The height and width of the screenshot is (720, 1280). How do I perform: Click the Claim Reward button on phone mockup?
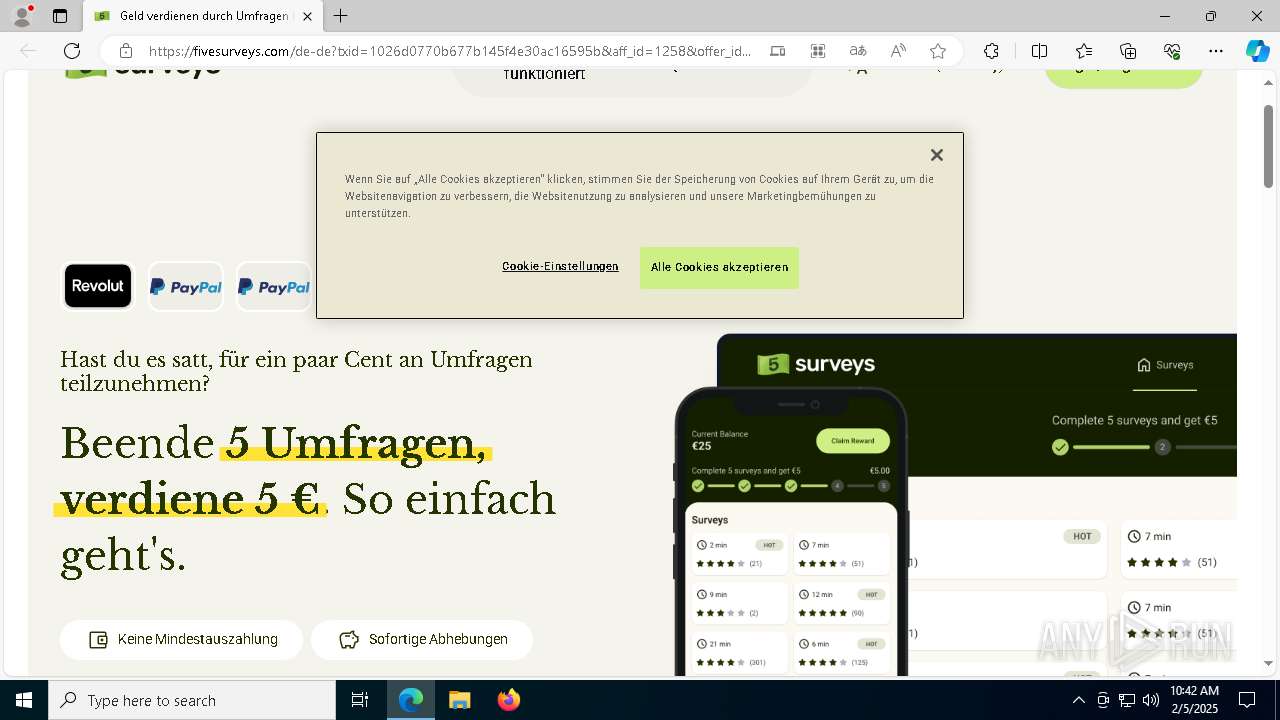[852, 441]
